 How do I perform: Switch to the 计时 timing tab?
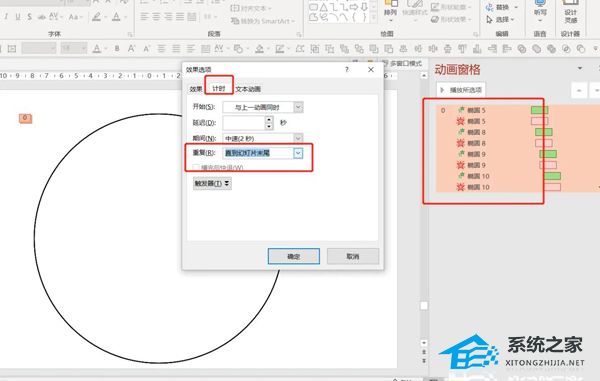click(219, 88)
